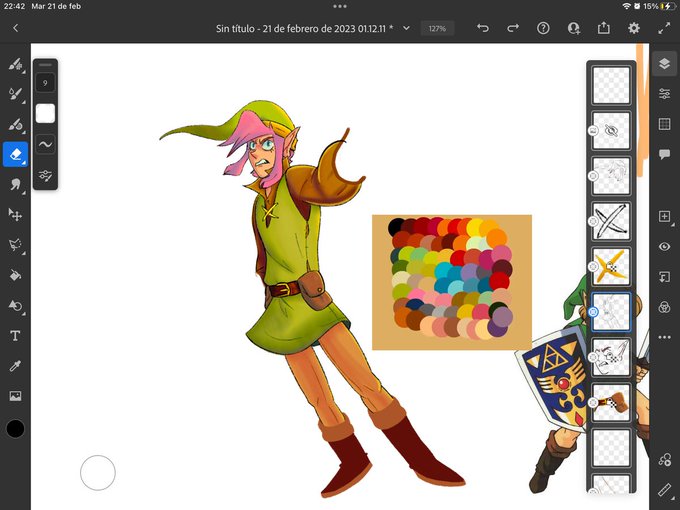The image size is (680, 510).
Task: Open Layer properties panel
Action: (664, 94)
